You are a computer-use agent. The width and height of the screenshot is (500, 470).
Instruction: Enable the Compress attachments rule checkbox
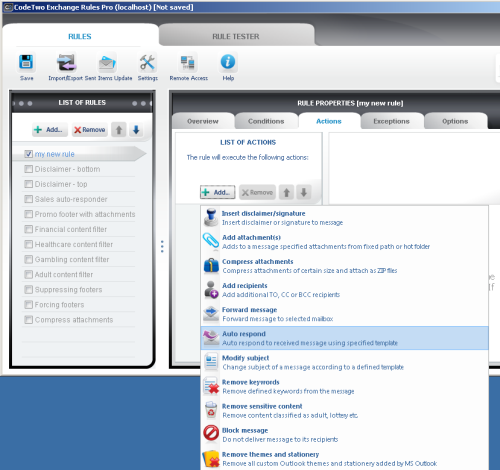[28, 320]
